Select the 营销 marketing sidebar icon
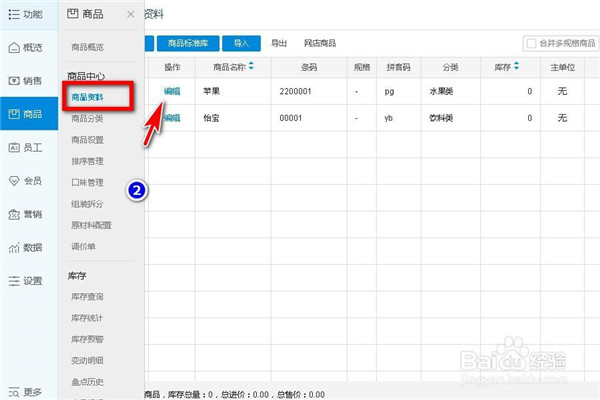This screenshot has height=400, width=600. tap(26, 214)
